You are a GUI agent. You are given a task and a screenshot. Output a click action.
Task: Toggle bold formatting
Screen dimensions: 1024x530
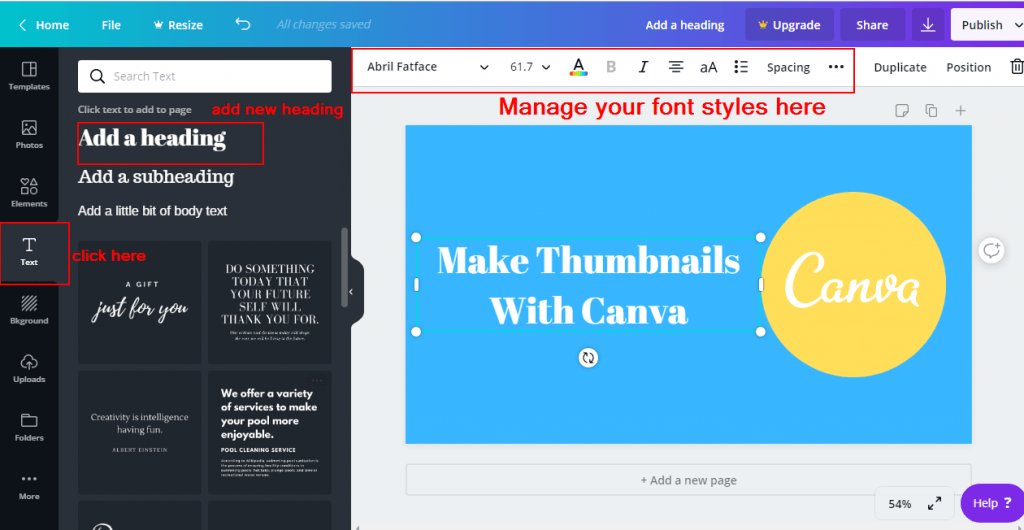(611, 67)
